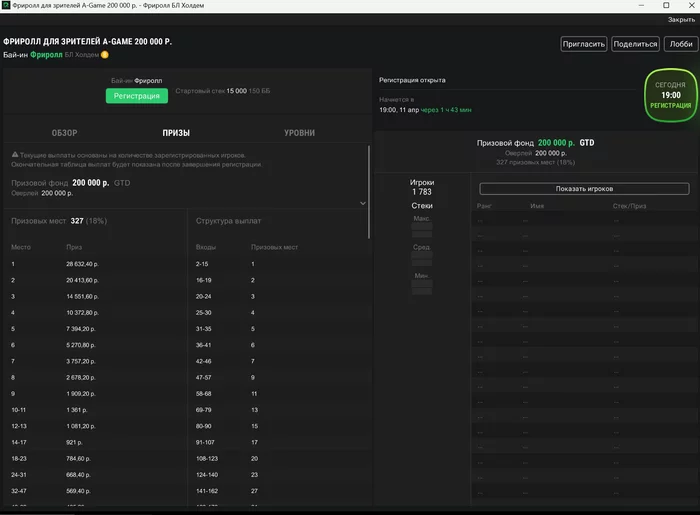700x515 pixels.
Task: Click the entries range 141-162
Action: [x=207, y=491]
